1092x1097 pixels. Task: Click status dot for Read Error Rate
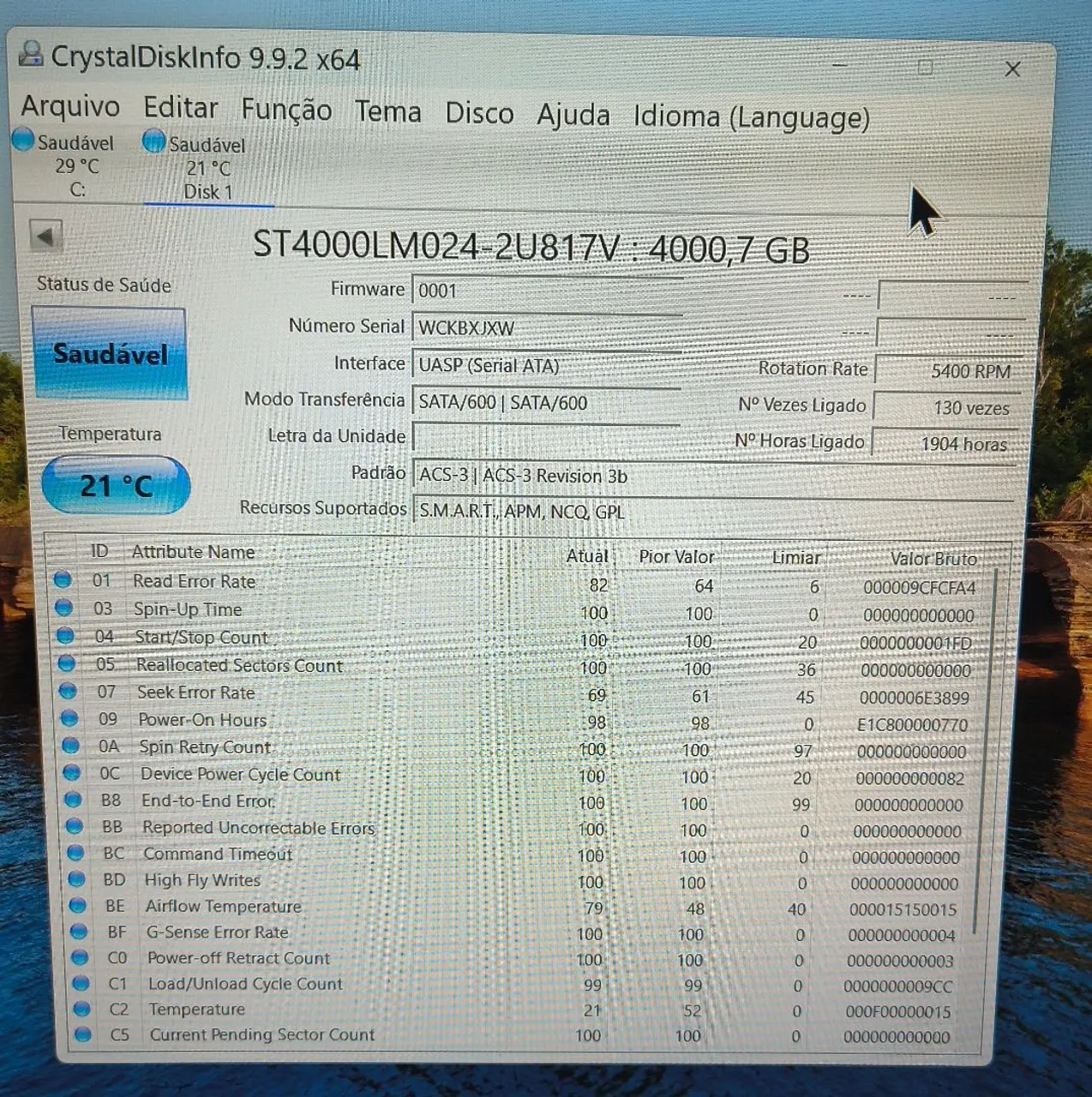[x=62, y=579]
